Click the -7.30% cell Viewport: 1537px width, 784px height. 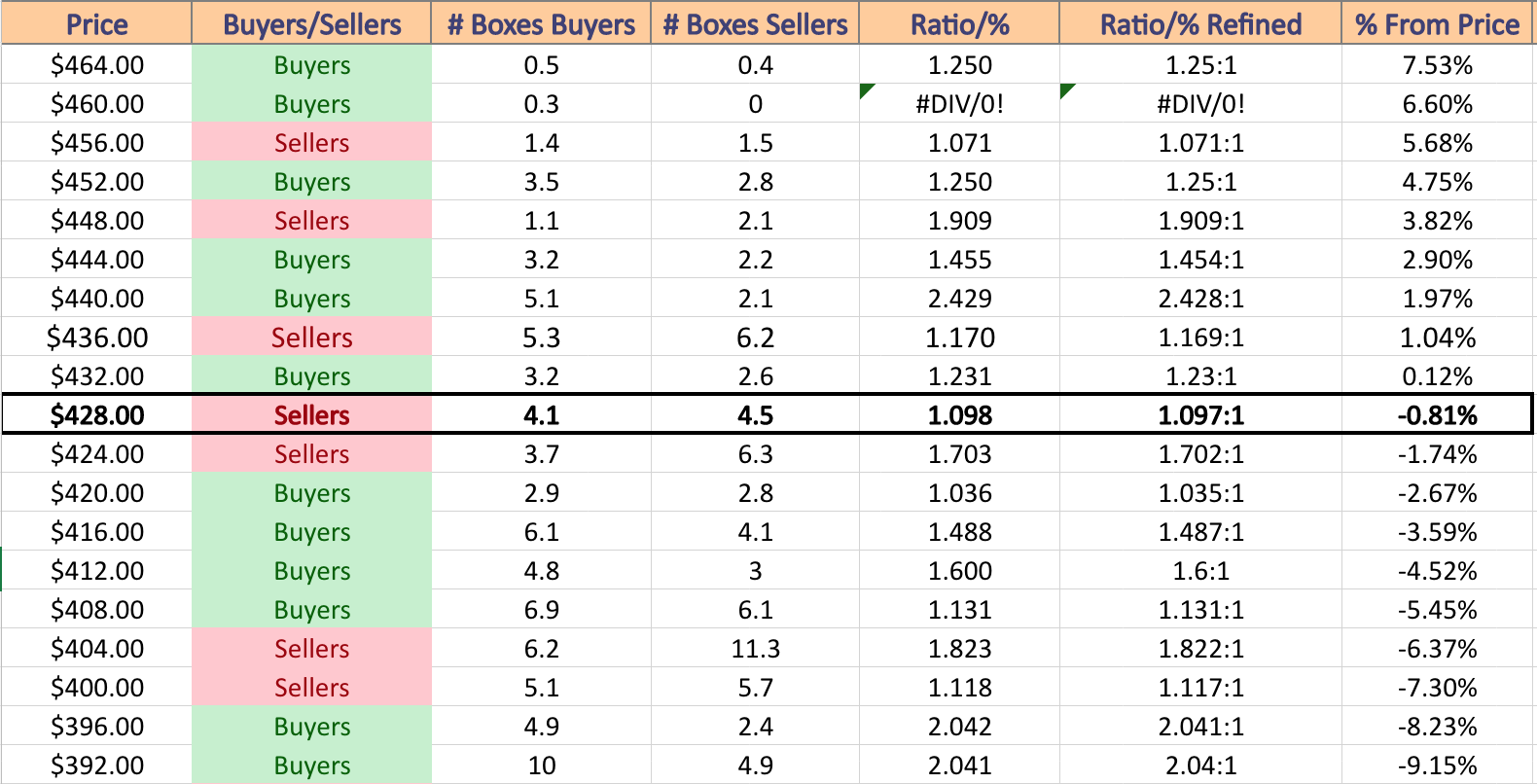(x=1437, y=688)
